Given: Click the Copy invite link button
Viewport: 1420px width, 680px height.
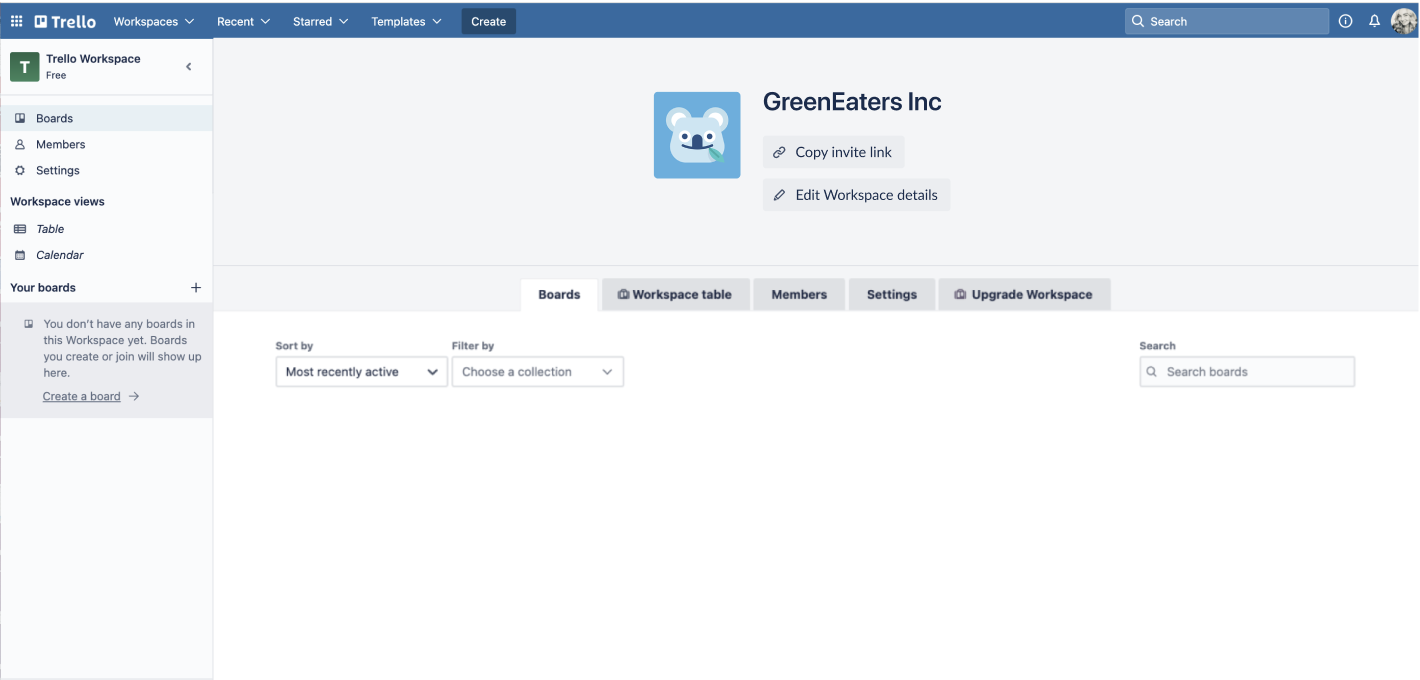Looking at the screenshot, I should [833, 152].
